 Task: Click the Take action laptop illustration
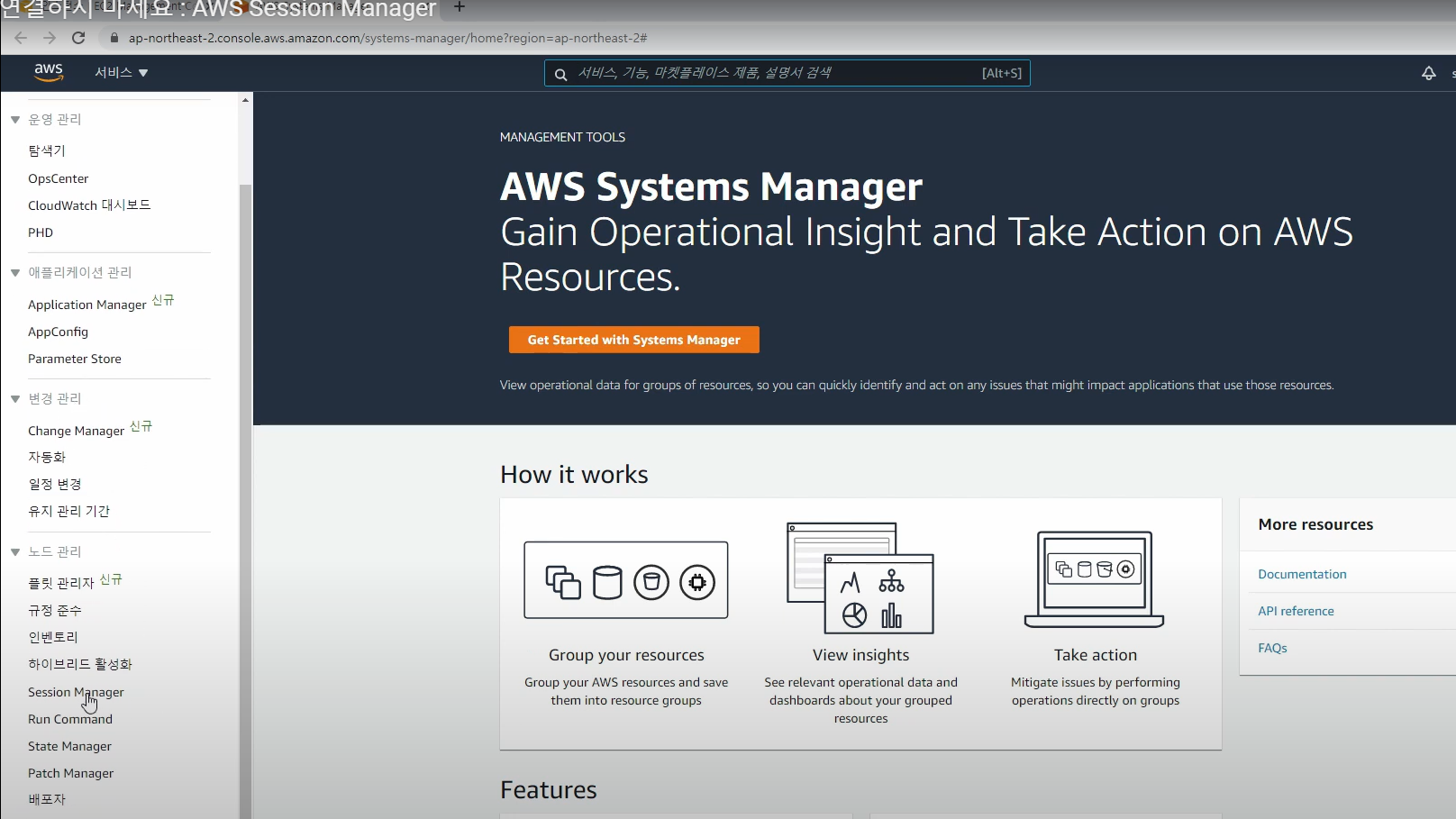click(x=1095, y=579)
